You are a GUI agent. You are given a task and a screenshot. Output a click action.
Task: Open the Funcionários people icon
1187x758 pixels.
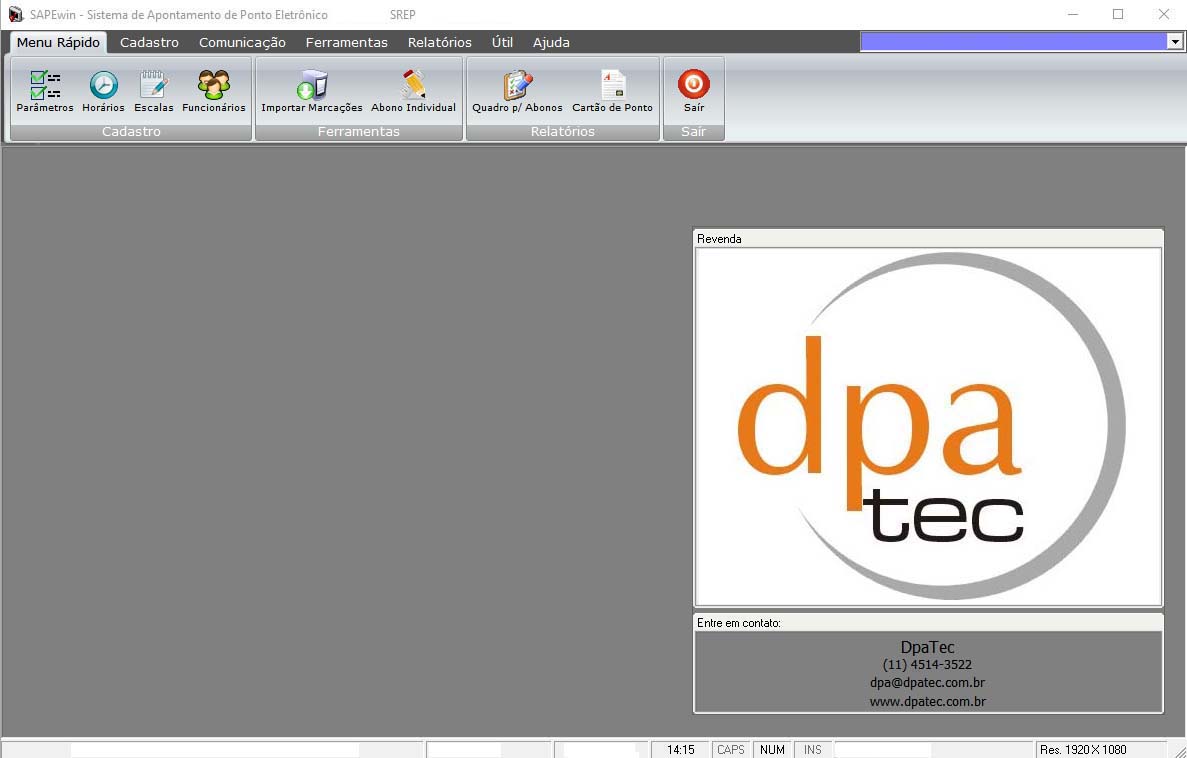pos(213,91)
